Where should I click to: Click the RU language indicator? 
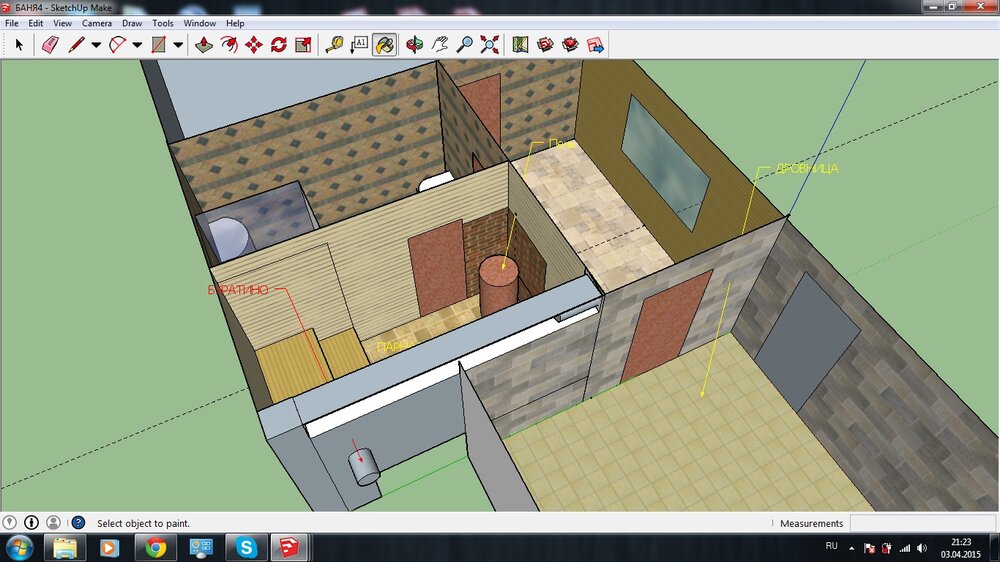point(832,546)
